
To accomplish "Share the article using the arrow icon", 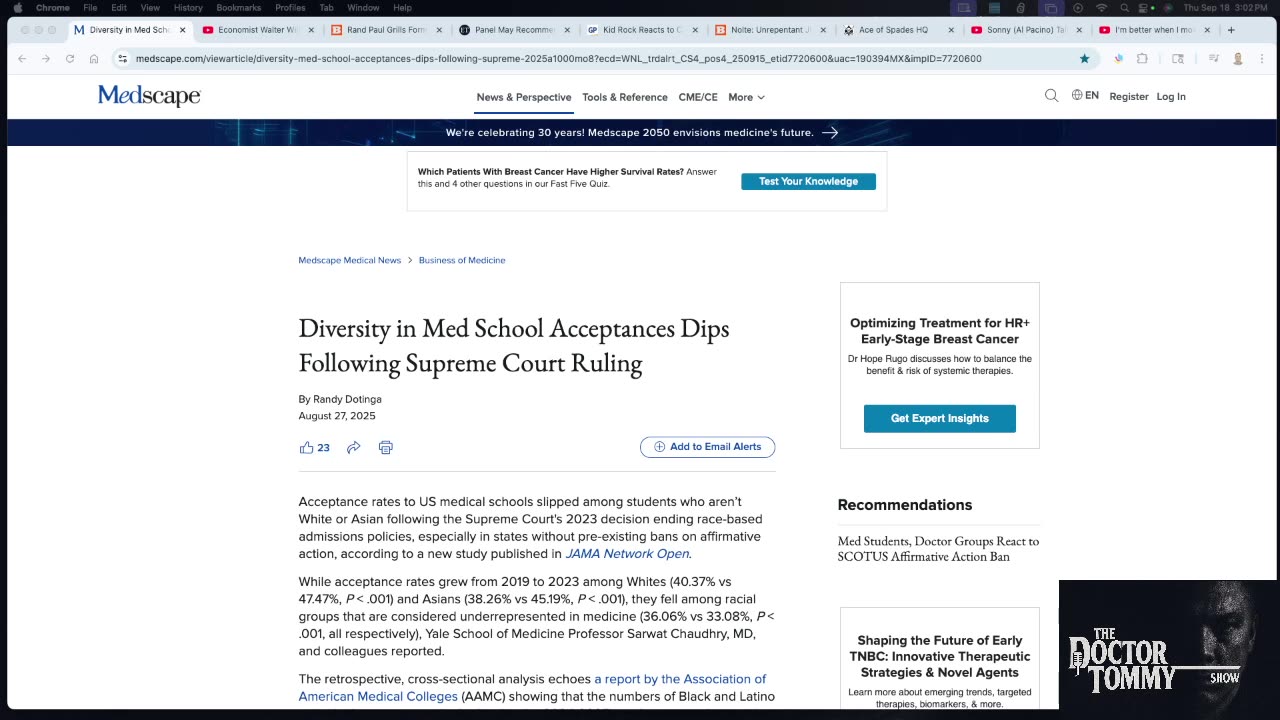I will pos(353,447).
